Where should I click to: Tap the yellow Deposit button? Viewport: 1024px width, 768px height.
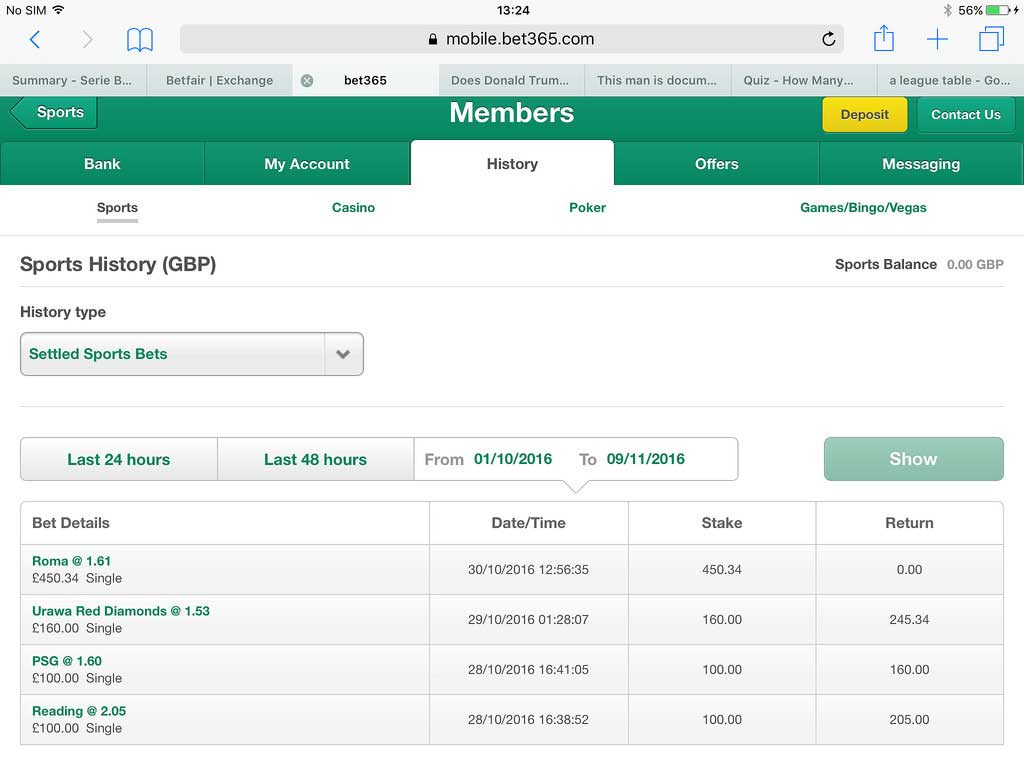point(865,115)
